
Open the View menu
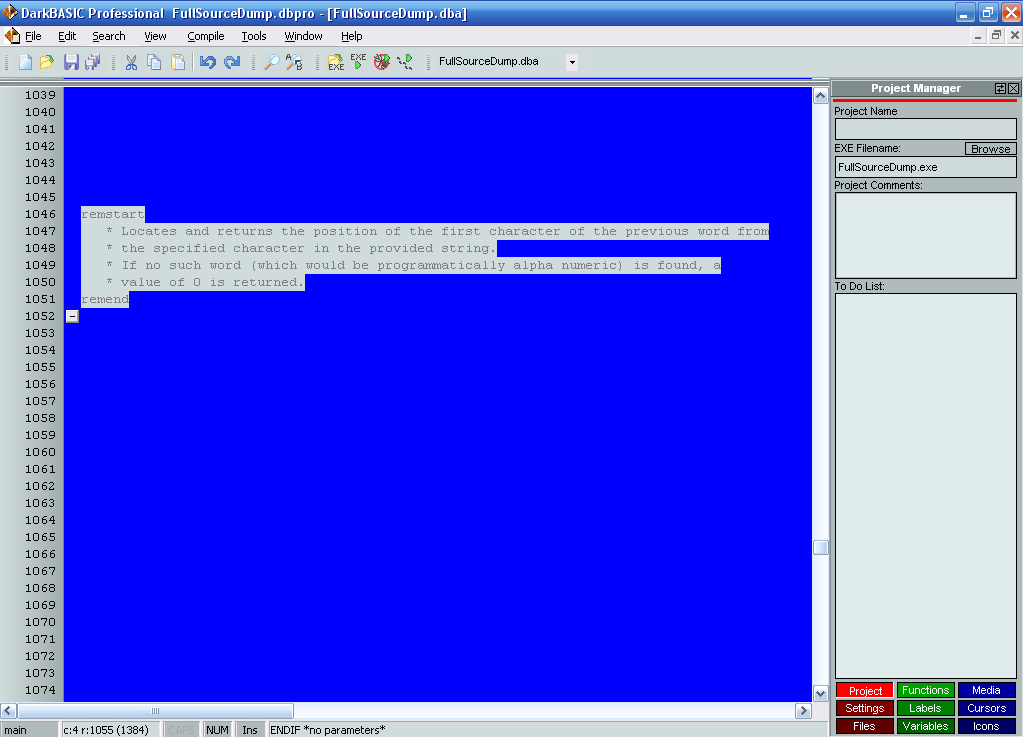[155, 37]
